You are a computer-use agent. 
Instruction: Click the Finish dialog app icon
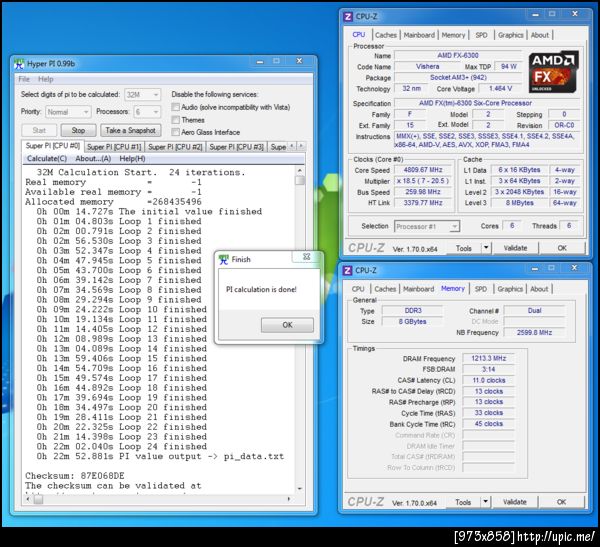pyautogui.click(x=223, y=260)
